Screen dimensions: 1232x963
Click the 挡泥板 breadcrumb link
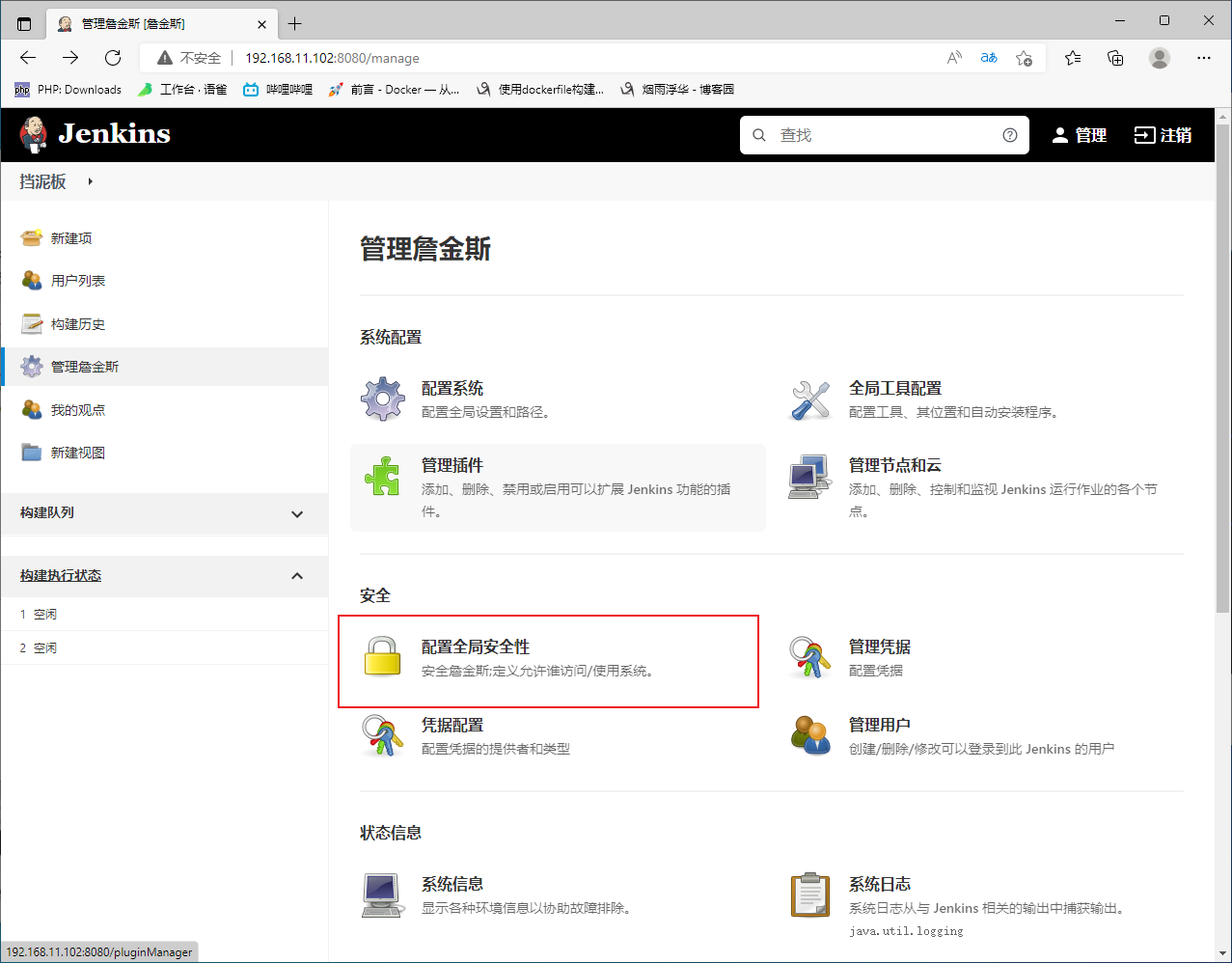coord(43,181)
